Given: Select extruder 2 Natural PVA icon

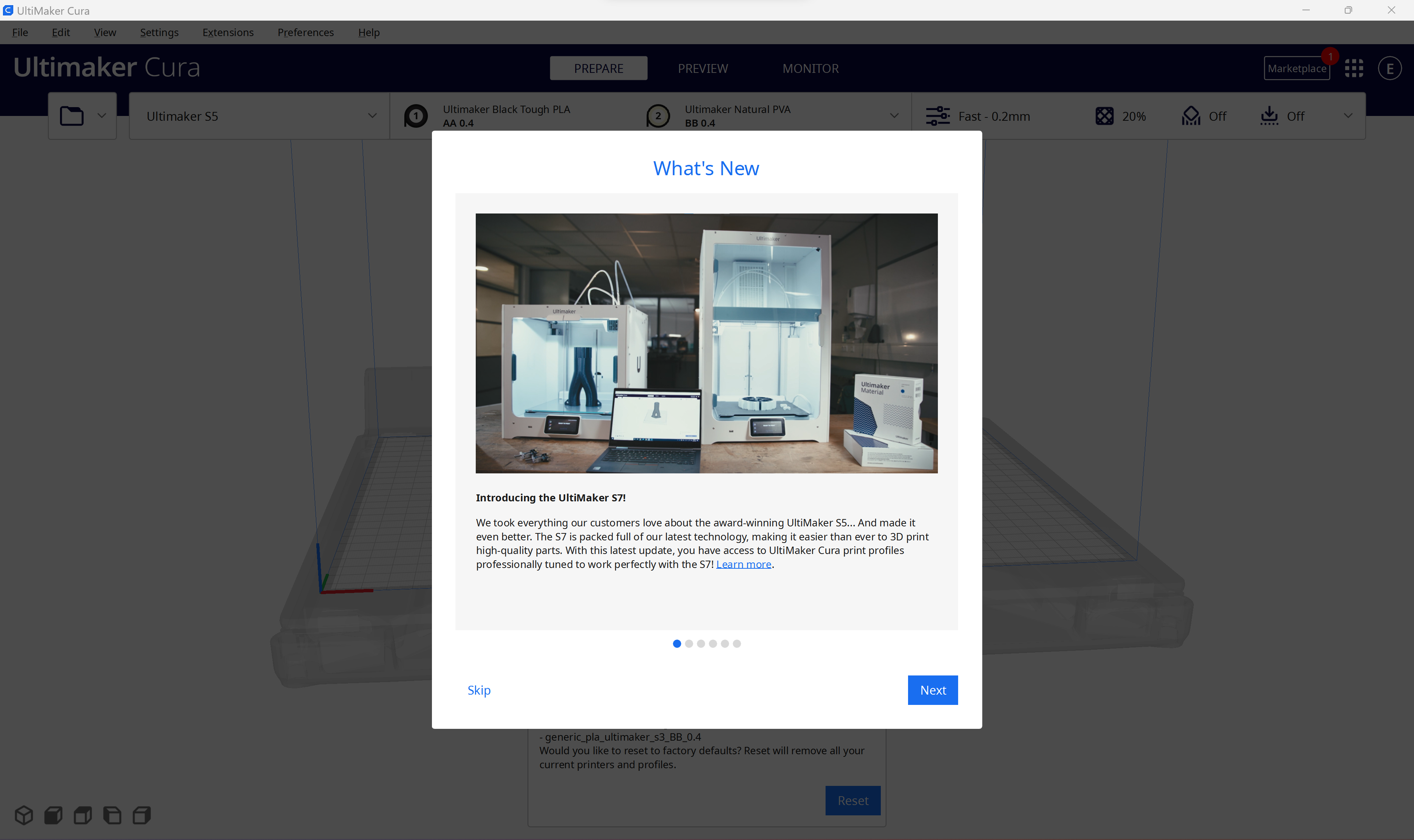Looking at the screenshot, I should (x=658, y=116).
